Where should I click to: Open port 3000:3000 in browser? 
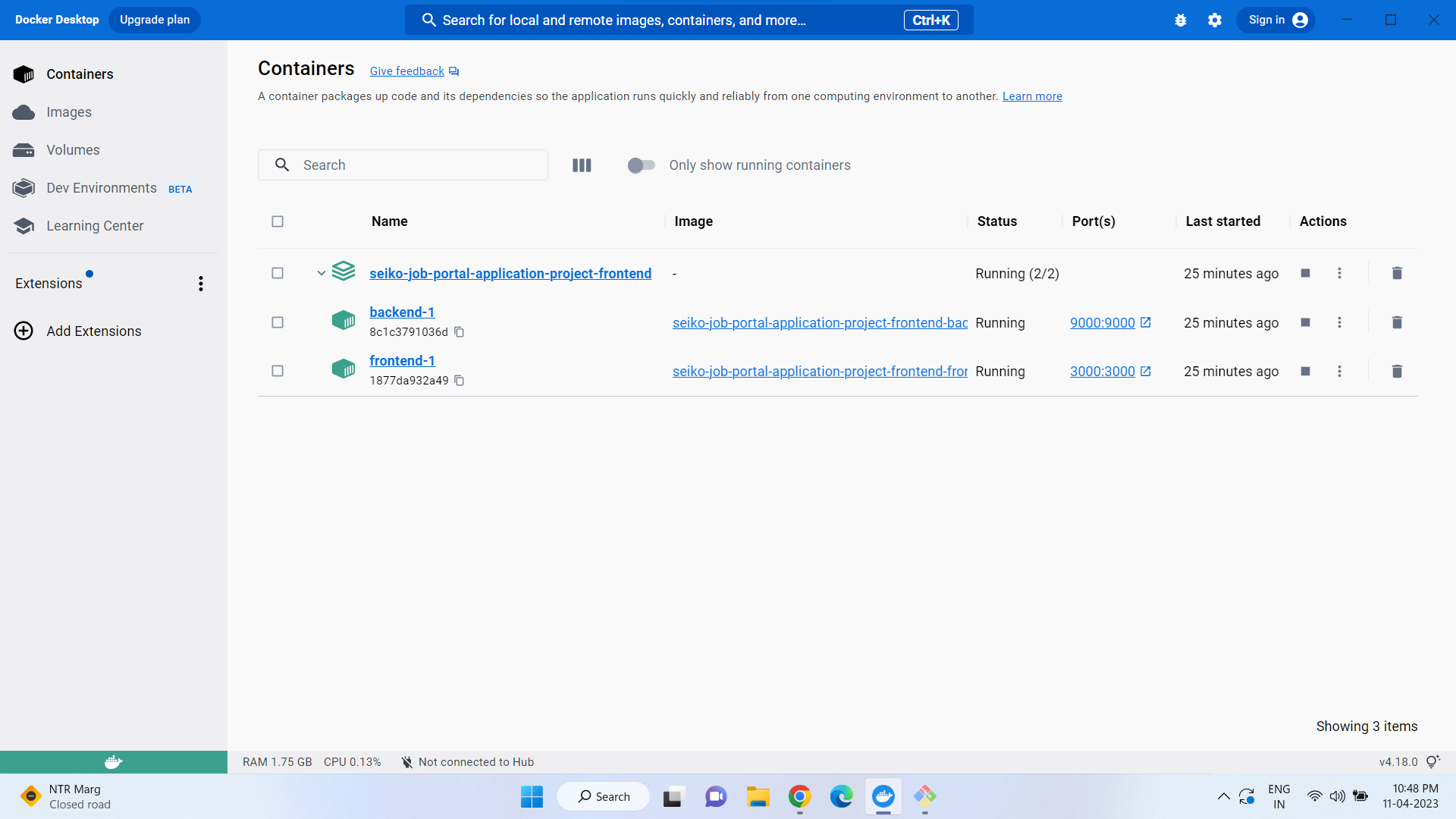click(x=1103, y=371)
